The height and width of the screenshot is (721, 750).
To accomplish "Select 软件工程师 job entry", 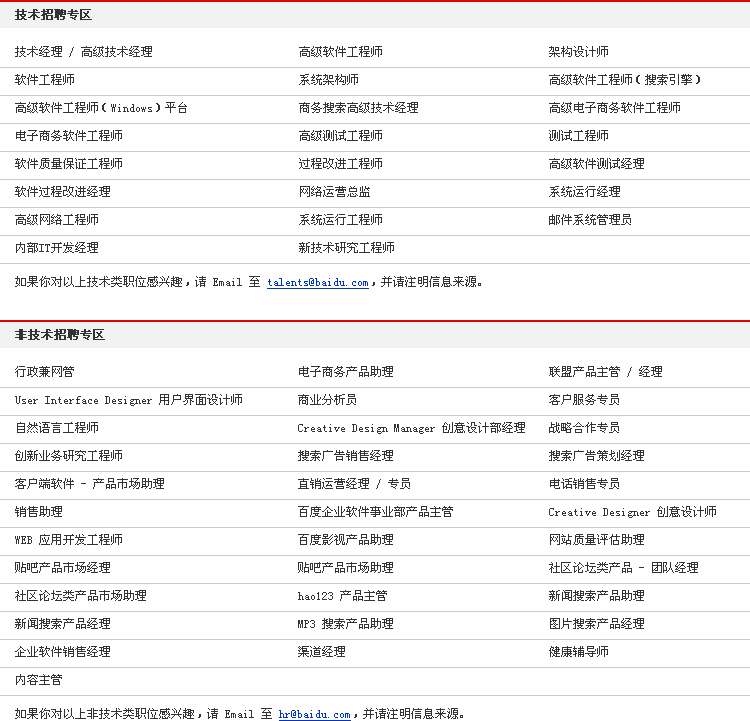I will [x=45, y=79].
